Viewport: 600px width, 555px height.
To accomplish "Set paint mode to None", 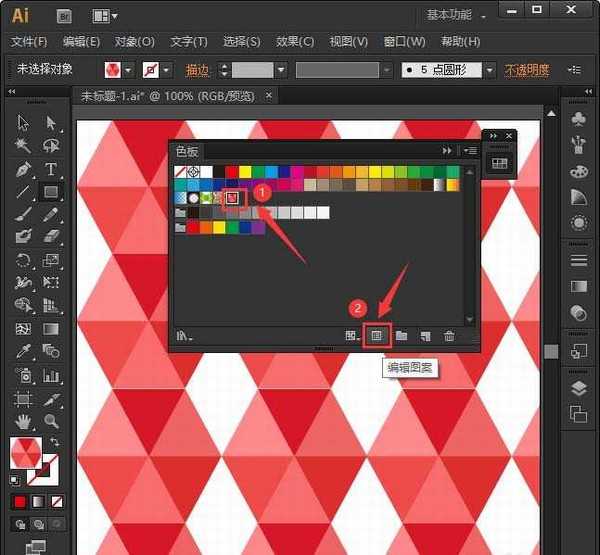I will 58,500.
